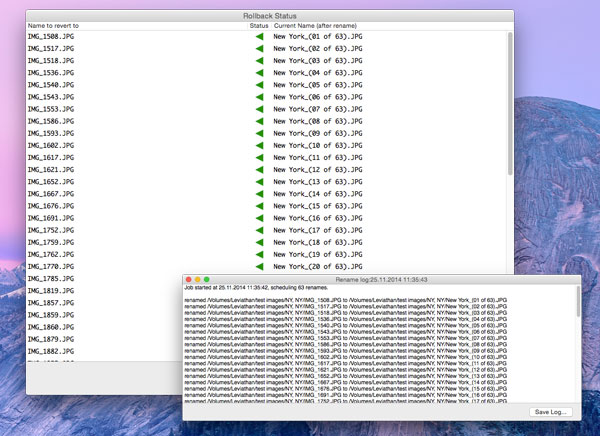Click the green arrow in the IMG_1621.JPG row
The width and height of the screenshot is (600, 436).
[259, 170]
